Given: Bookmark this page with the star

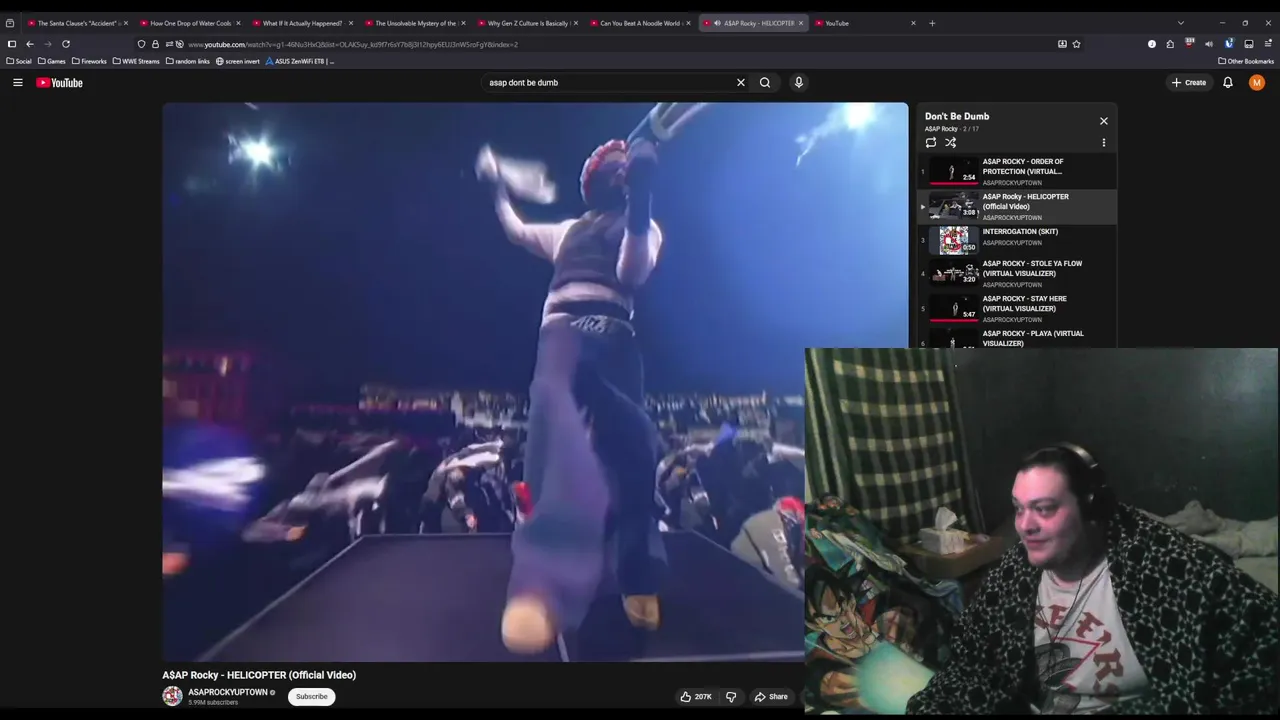Looking at the screenshot, I should pyautogui.click(x=1076, y=44).
